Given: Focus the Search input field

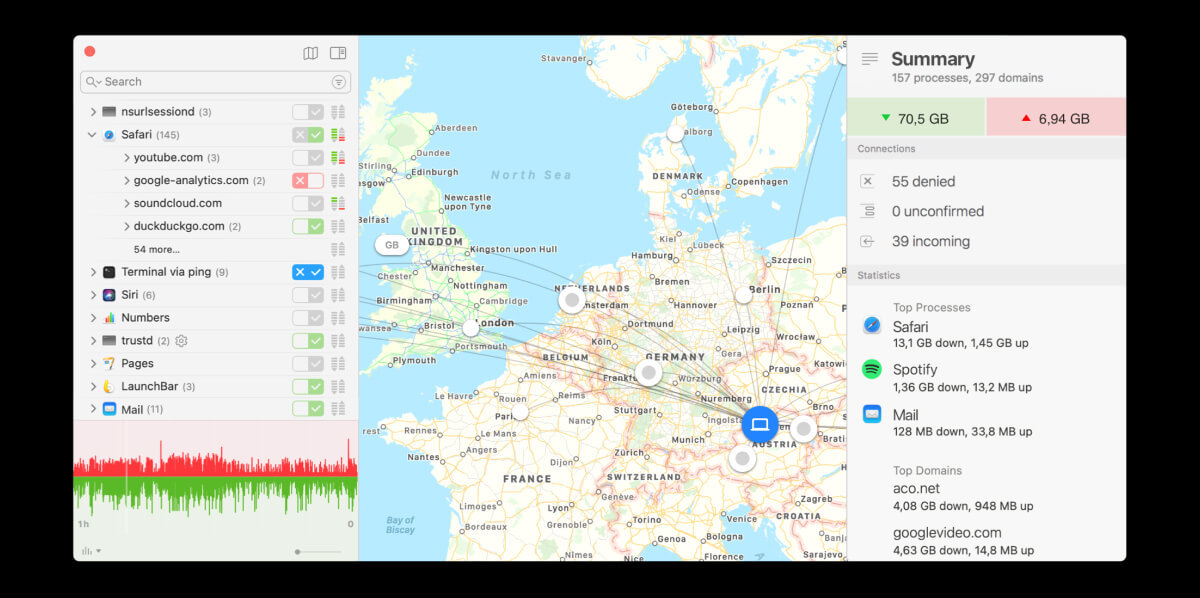Looking at the screenshot, I should pyautogui.click(x=216, y=82).
